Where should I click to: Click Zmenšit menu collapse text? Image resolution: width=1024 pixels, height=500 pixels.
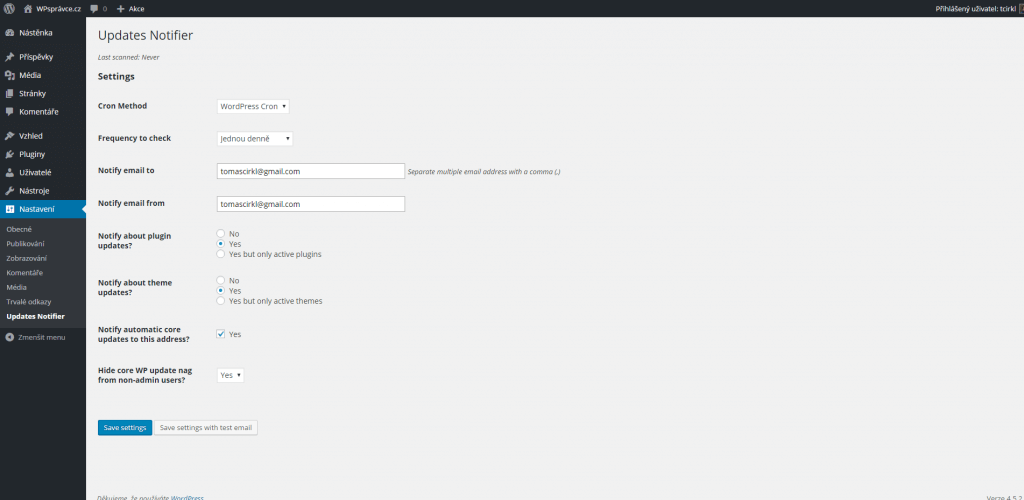point(42,337)
